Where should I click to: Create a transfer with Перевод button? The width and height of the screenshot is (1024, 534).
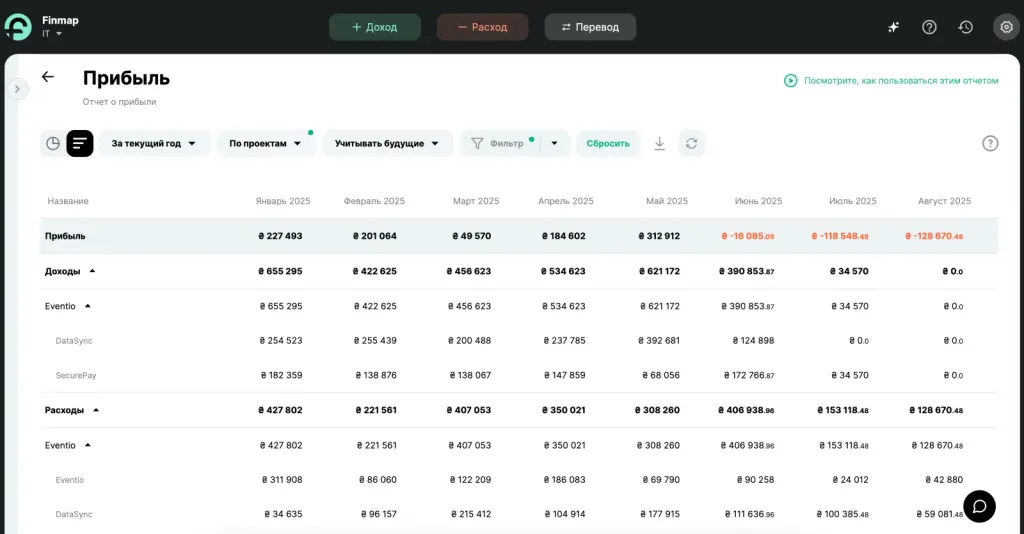590,27
